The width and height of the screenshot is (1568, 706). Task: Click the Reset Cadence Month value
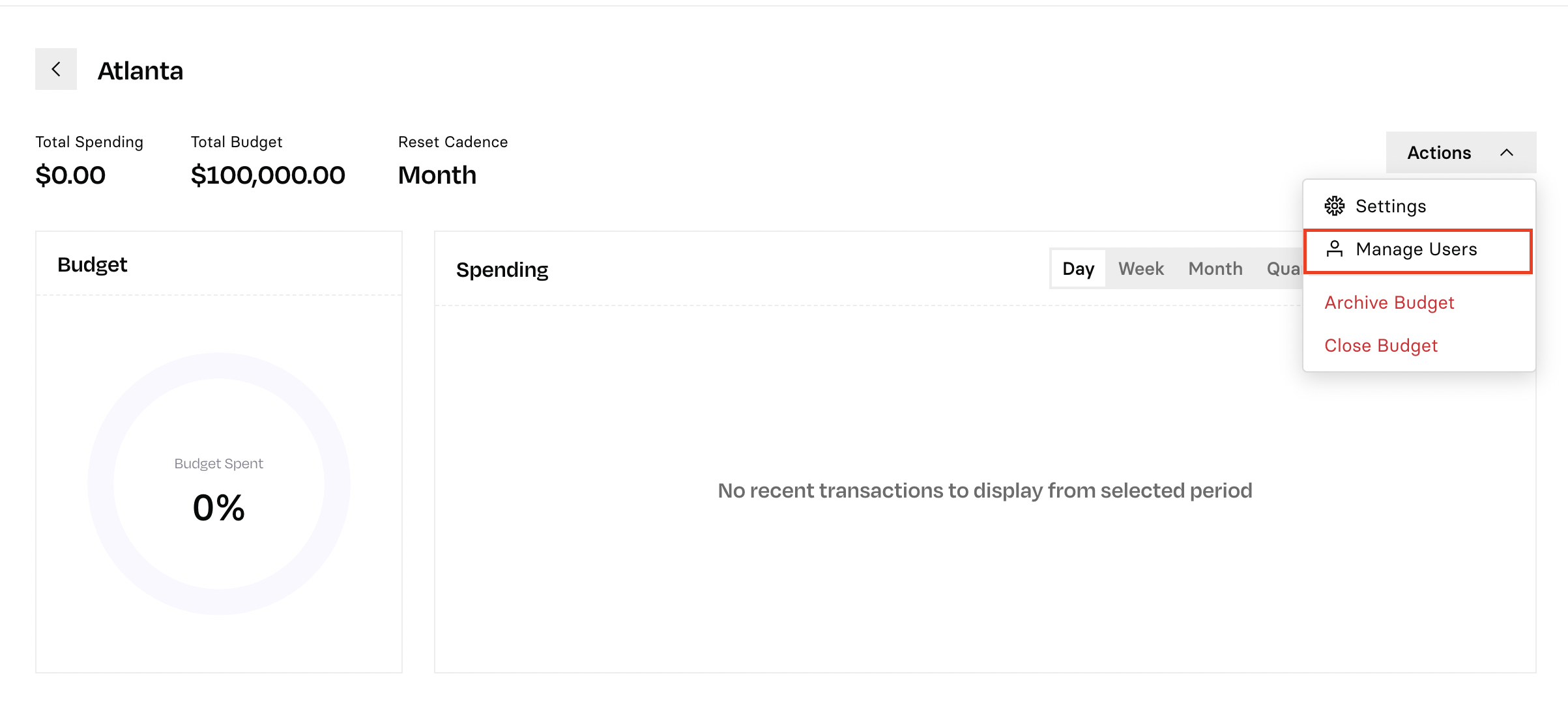437,175
